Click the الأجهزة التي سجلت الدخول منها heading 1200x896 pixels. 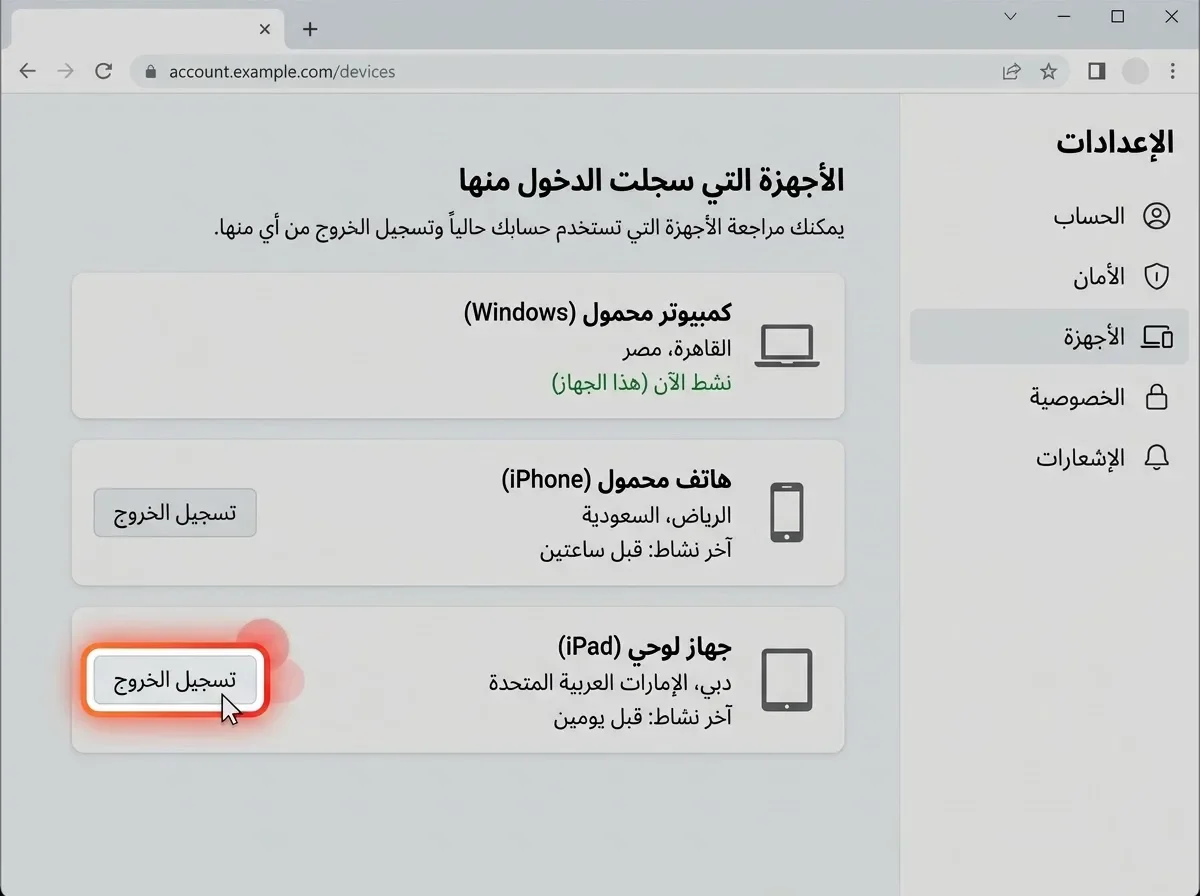coord(652,180)
